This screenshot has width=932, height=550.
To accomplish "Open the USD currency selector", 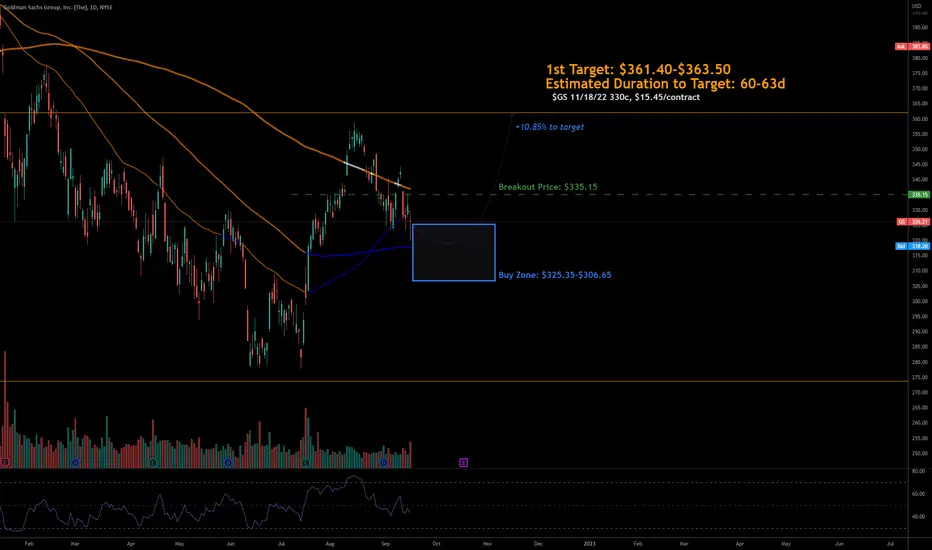I will (916, 6).
